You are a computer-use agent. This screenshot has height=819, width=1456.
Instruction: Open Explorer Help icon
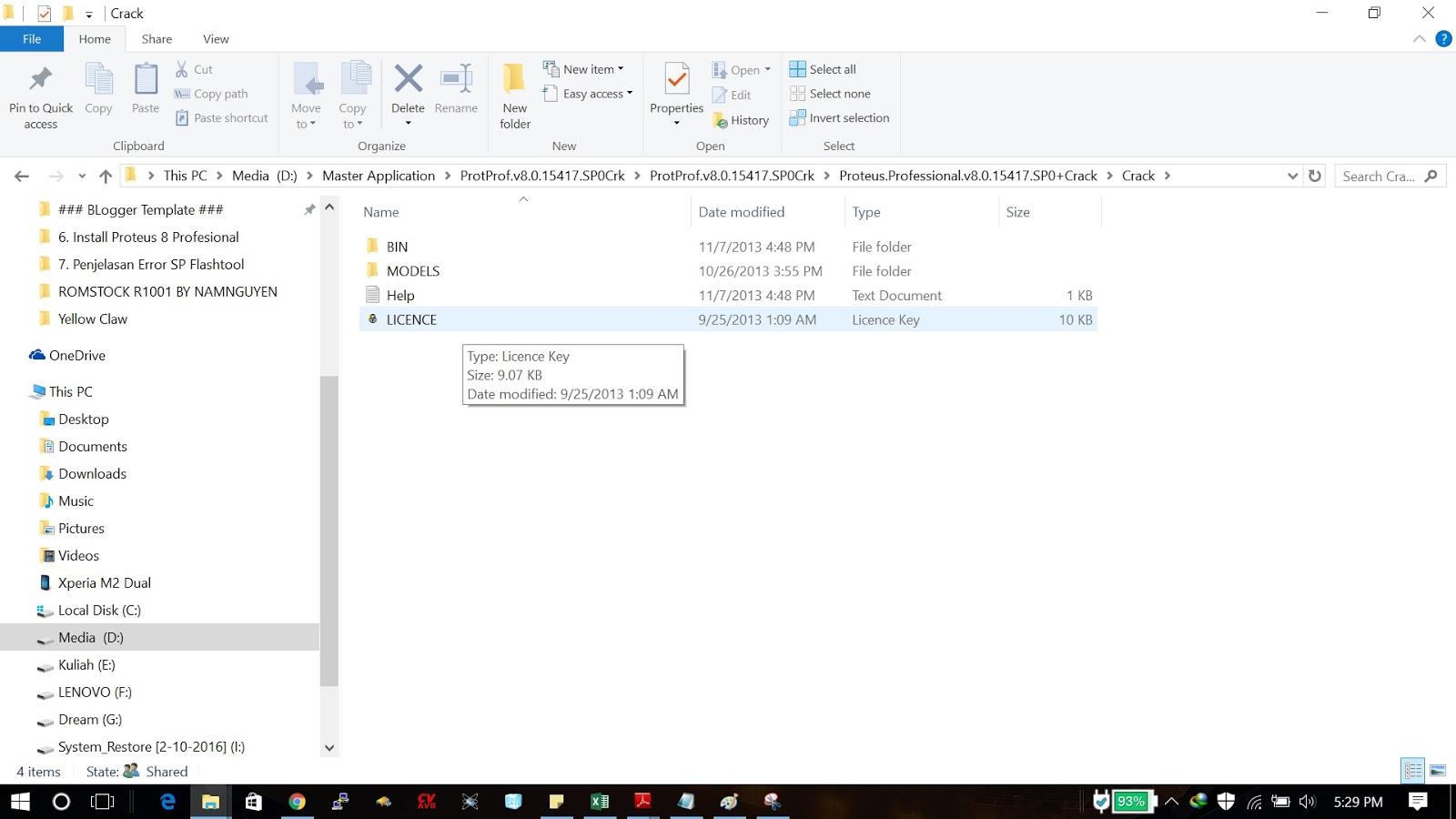[x=1443, y=39]
